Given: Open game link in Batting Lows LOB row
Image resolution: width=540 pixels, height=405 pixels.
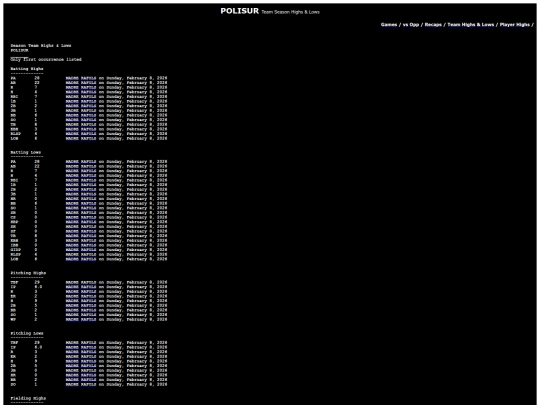Looking at the screenshot, I should (81, 259).
